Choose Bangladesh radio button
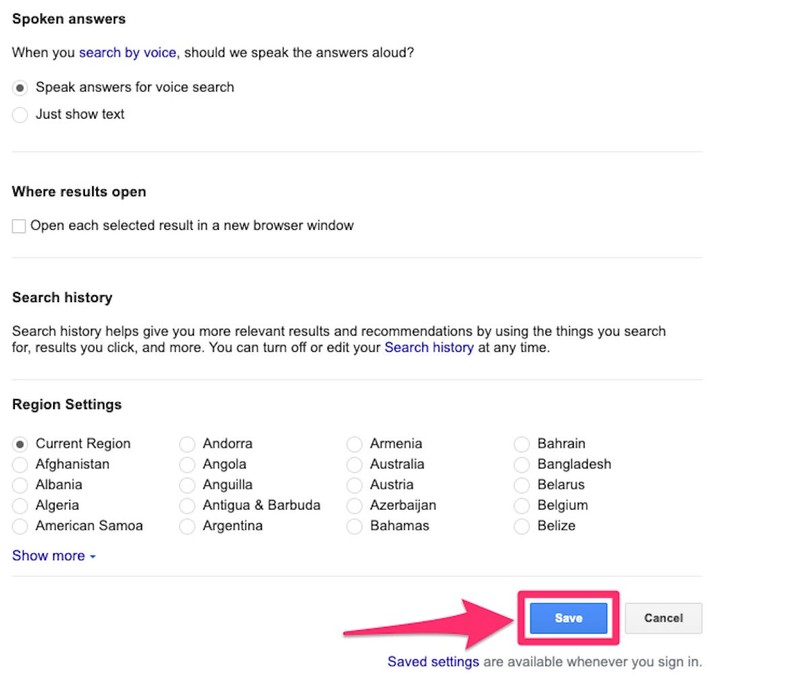The height and width of the screenshot is (674, 790). pyautogui.click(x=522, y=465)
